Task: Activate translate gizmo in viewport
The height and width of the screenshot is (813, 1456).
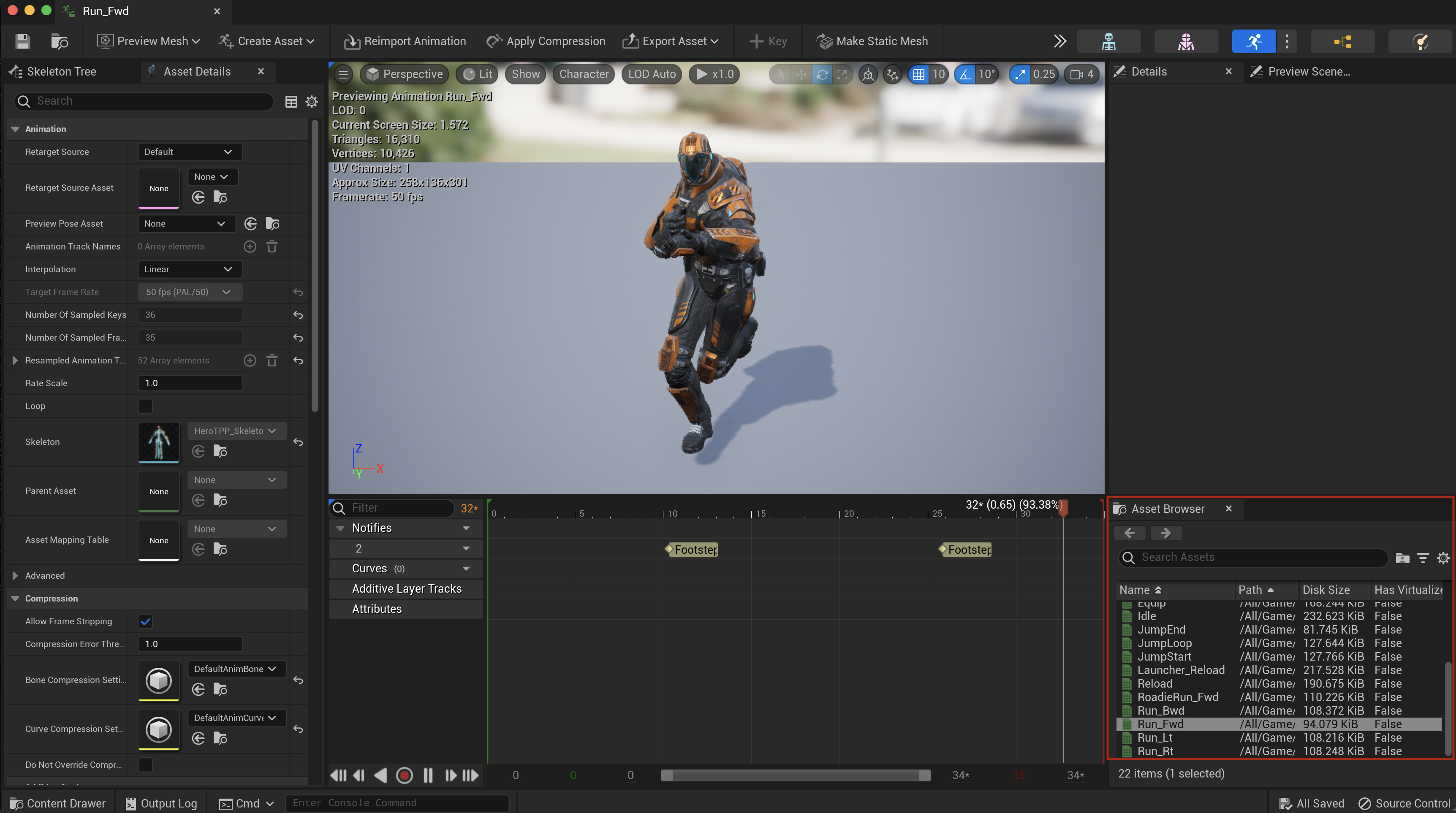Action: [801, 74]
